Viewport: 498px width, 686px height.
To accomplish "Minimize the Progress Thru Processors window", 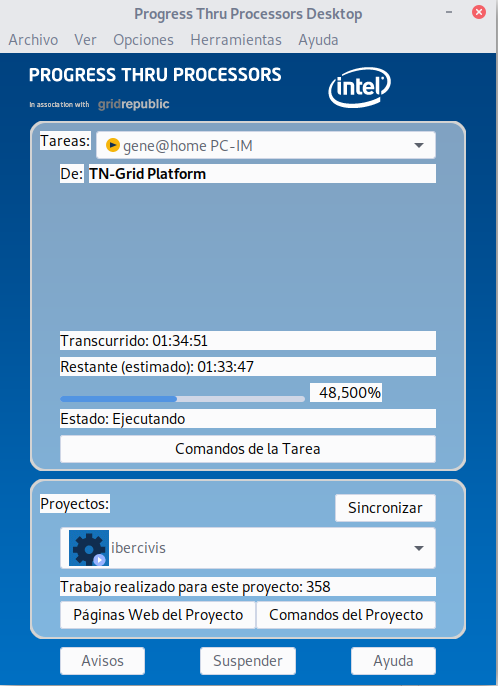I will pos(449,12).
